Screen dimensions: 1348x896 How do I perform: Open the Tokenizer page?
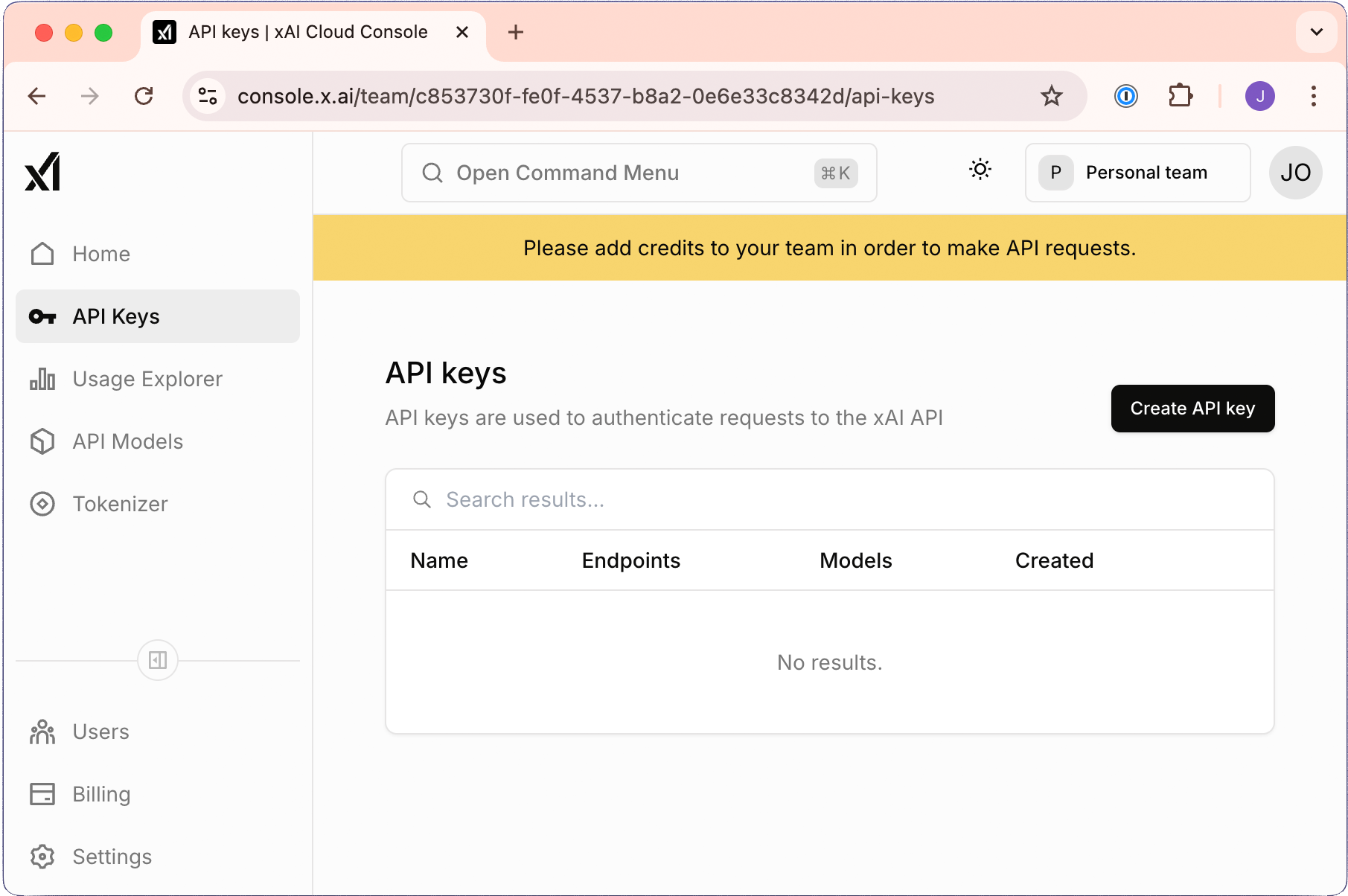[157, 504]
